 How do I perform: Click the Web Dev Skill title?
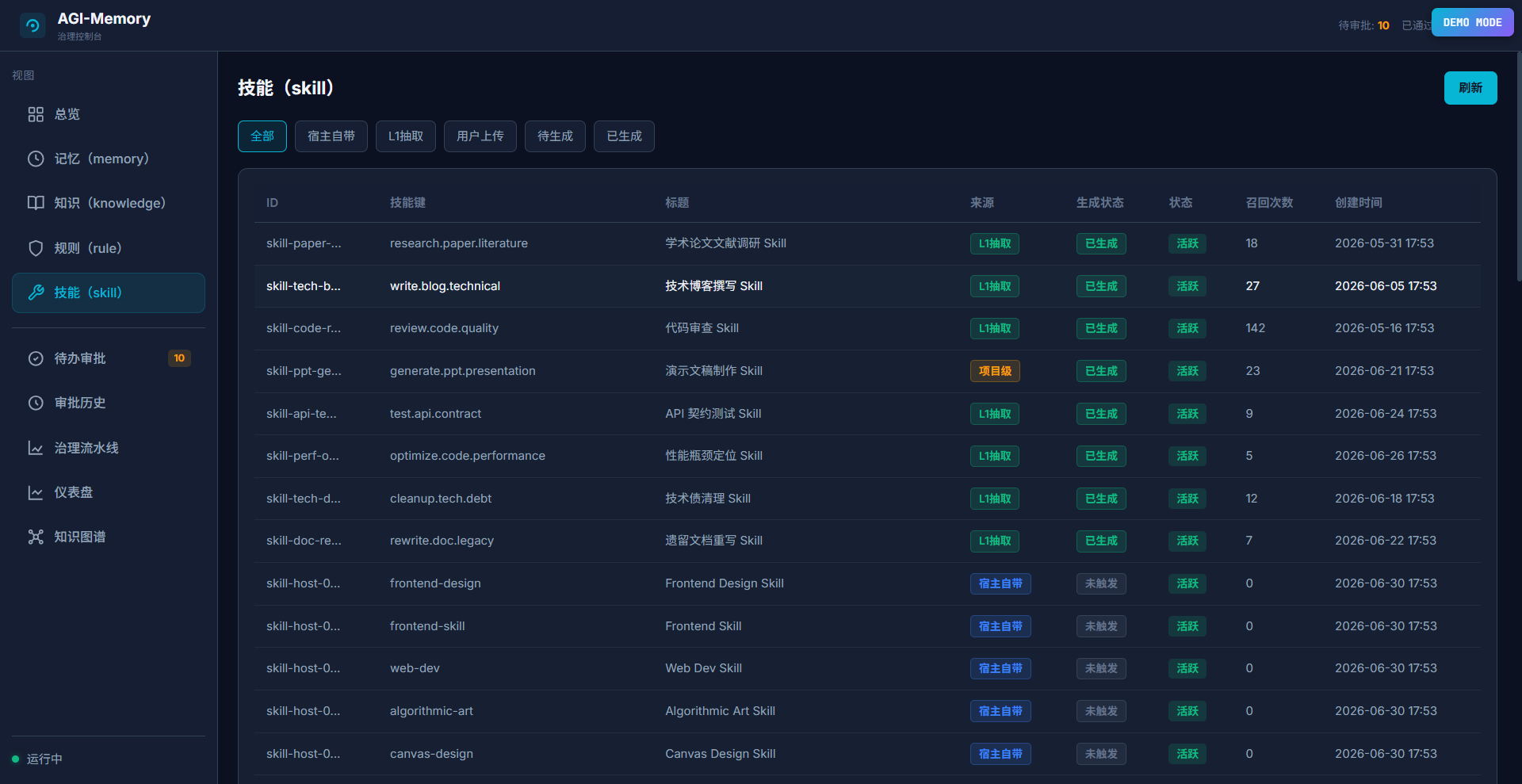pos(703,668)
